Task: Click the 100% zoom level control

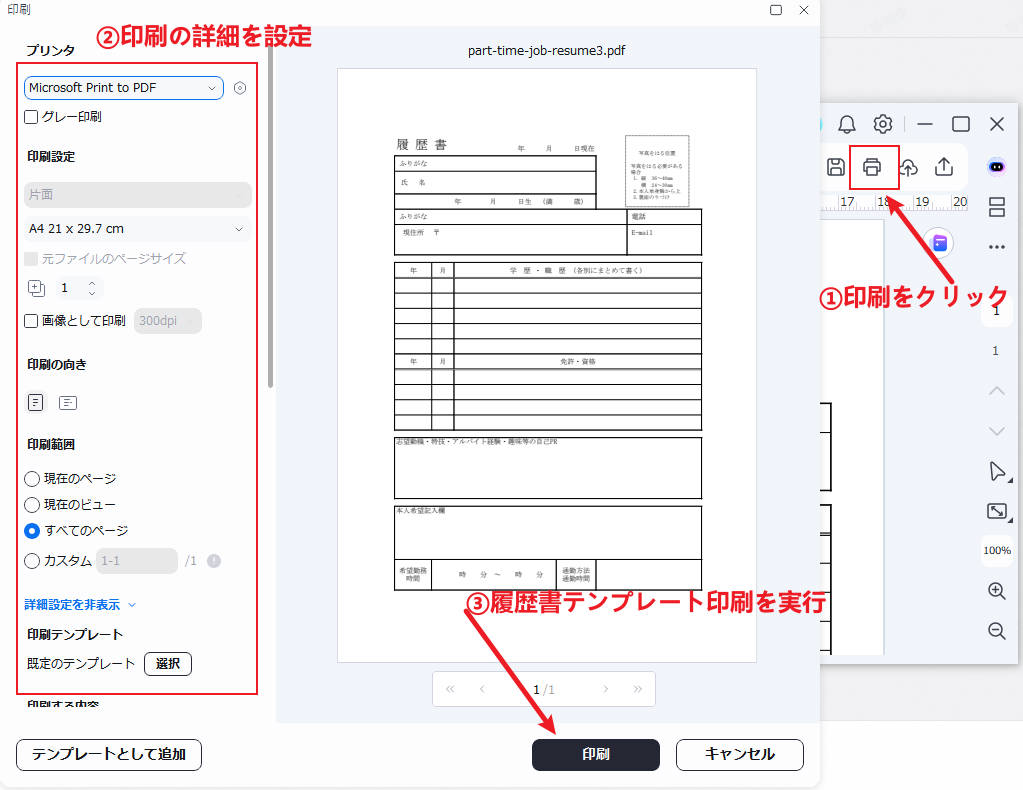Action: click(996, 551)
